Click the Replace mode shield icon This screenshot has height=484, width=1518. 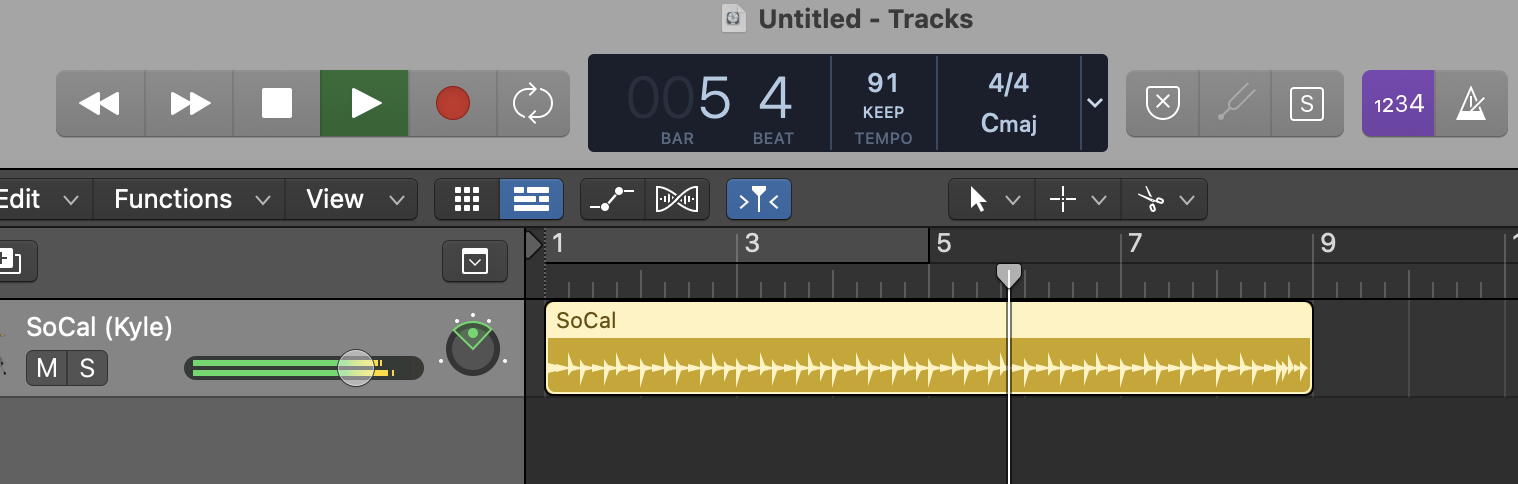tap(1162, 103)
